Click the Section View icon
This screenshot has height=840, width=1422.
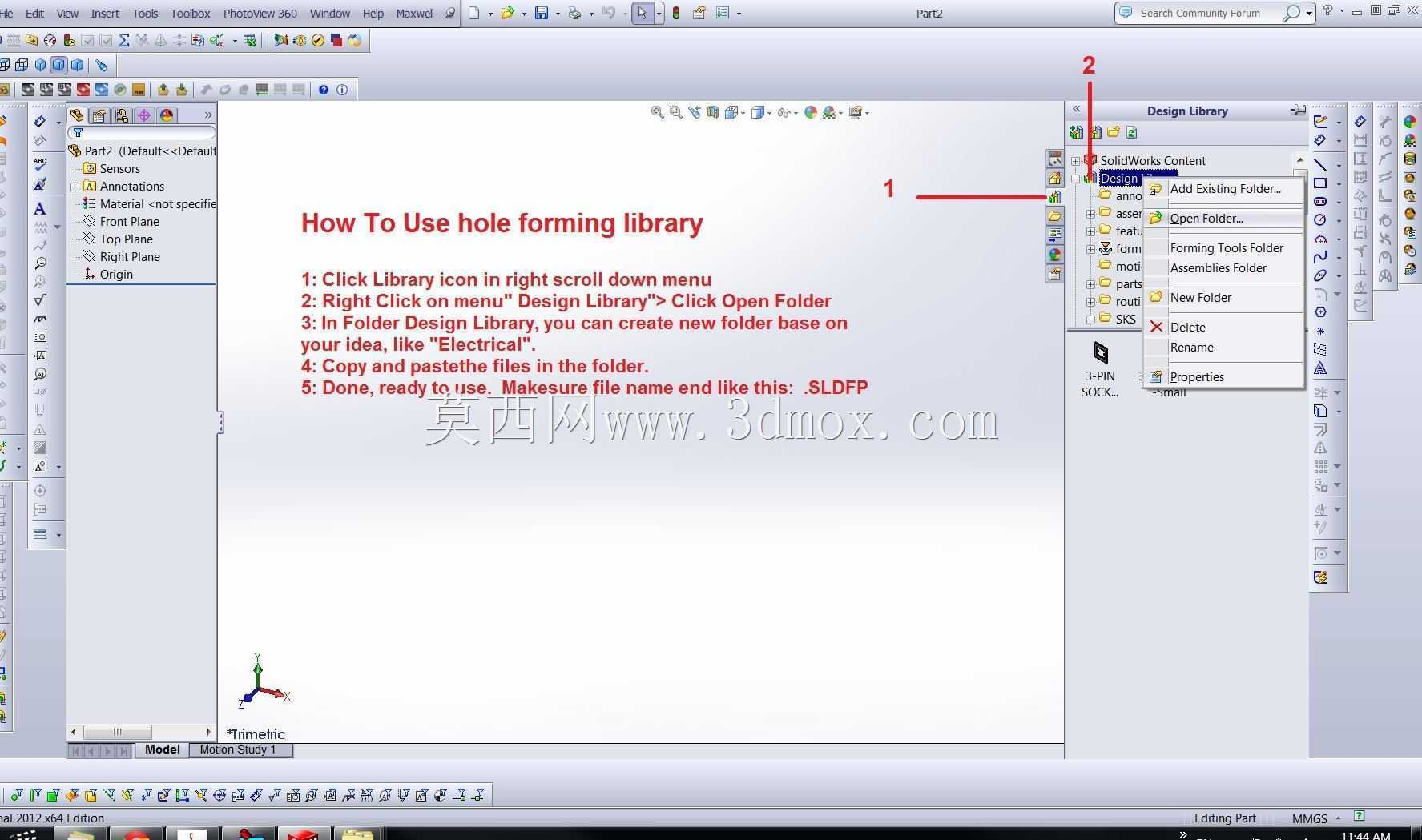pyautogui.click(x=713, y=112)
